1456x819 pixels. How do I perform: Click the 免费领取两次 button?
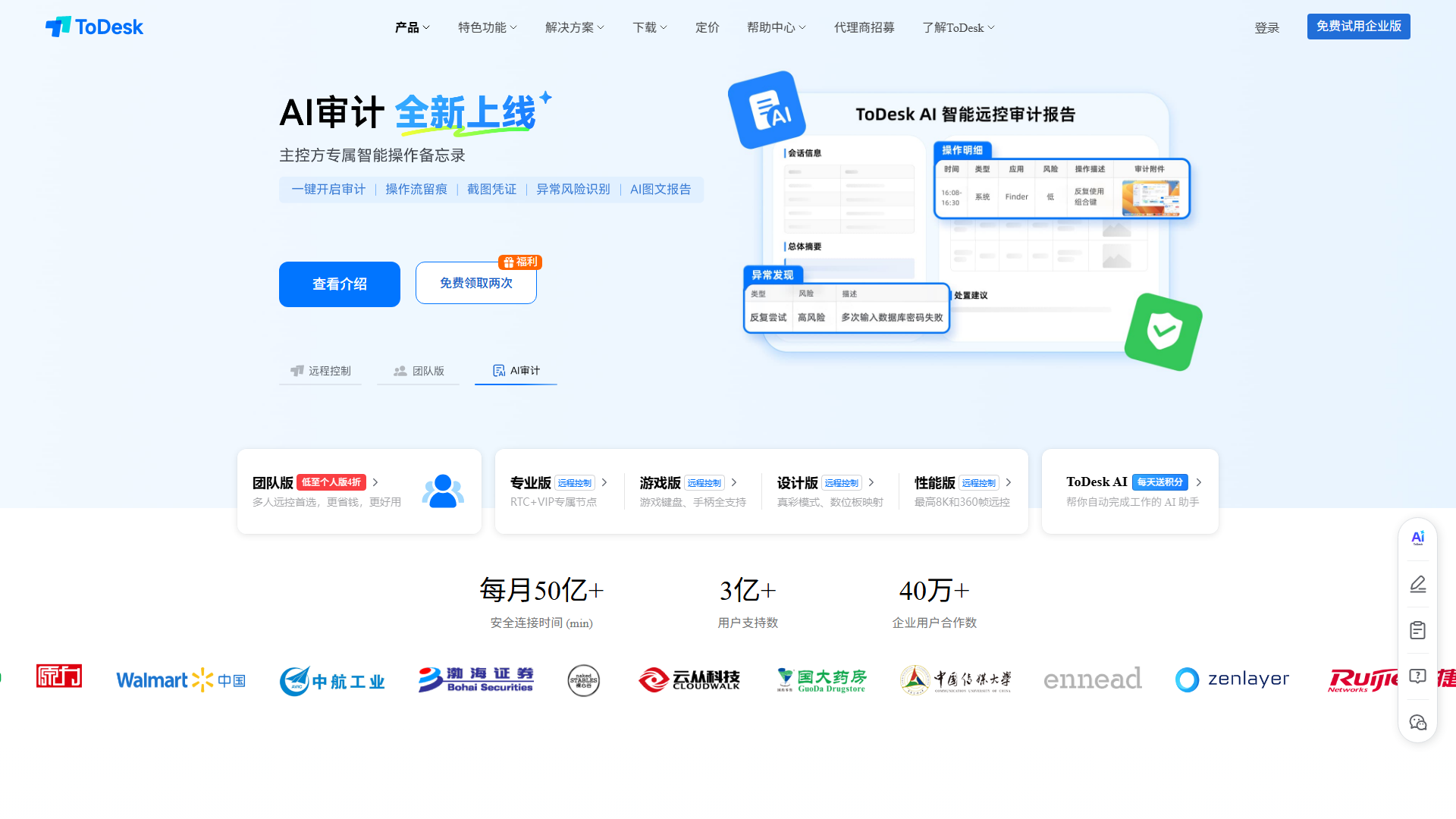click(476, 283)
